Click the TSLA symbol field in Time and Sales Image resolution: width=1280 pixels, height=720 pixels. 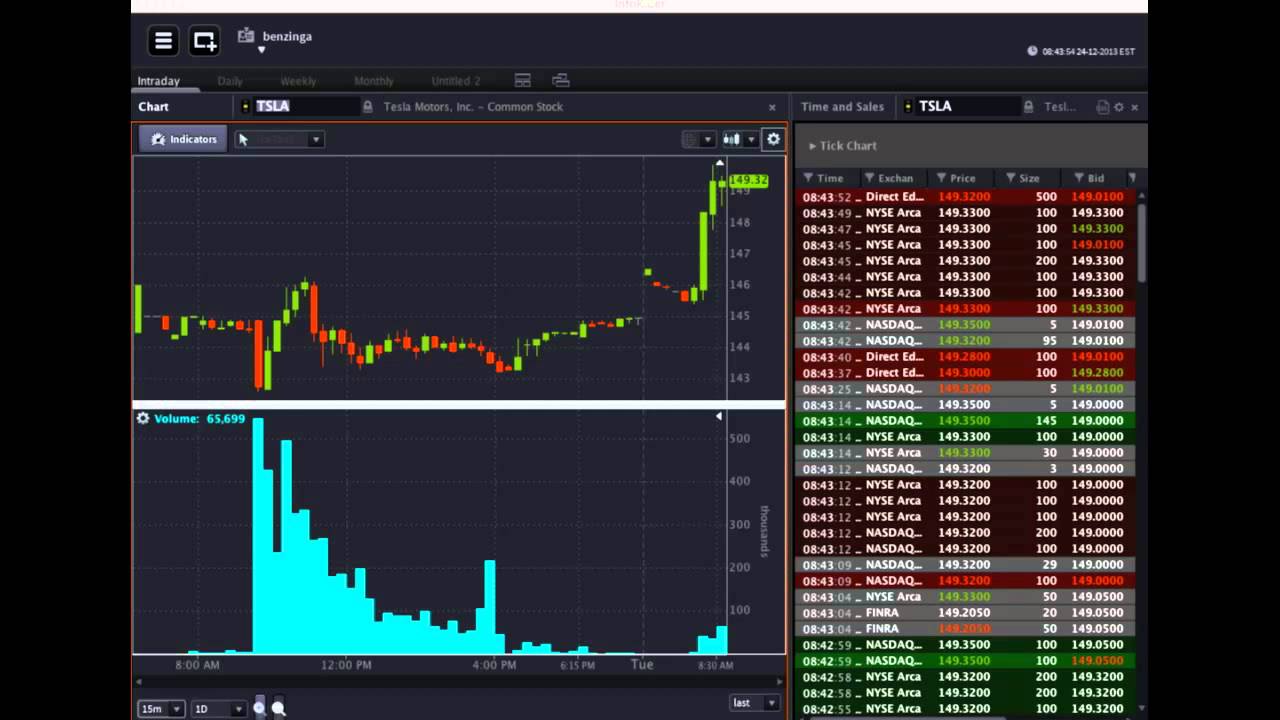click(966, 106)
